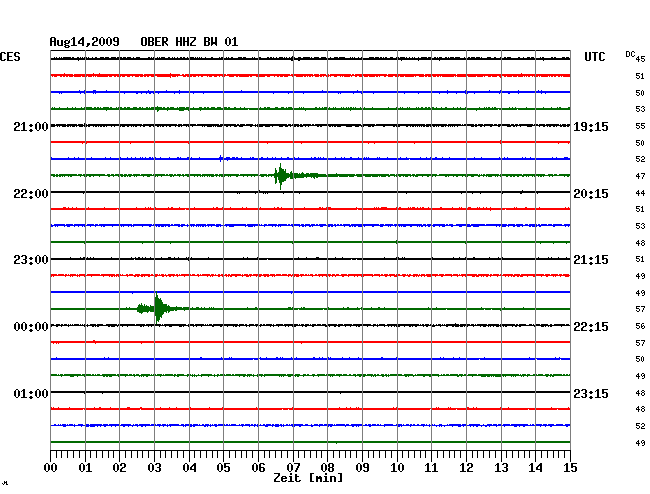
Task: Click the DC value 45
Action: click(640, 59)
